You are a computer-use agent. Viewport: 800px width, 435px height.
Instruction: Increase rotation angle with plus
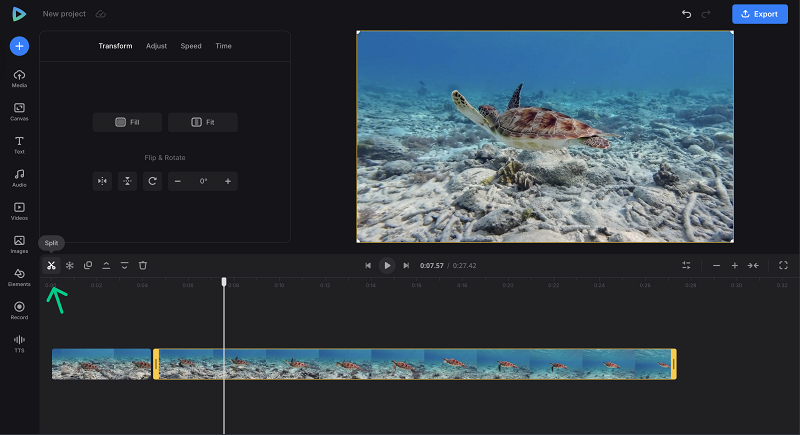click(228, 181)
